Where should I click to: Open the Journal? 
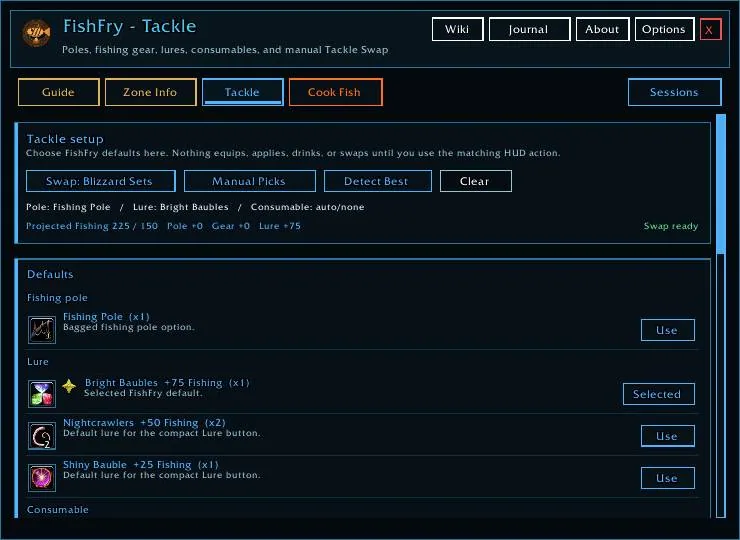click(x=530, y=29)
